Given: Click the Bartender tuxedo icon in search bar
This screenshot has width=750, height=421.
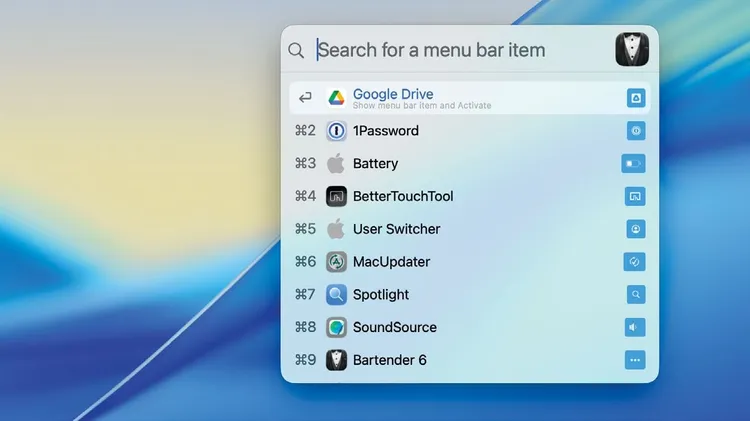Looking at the screenshot, I should [x=632, y=50].
